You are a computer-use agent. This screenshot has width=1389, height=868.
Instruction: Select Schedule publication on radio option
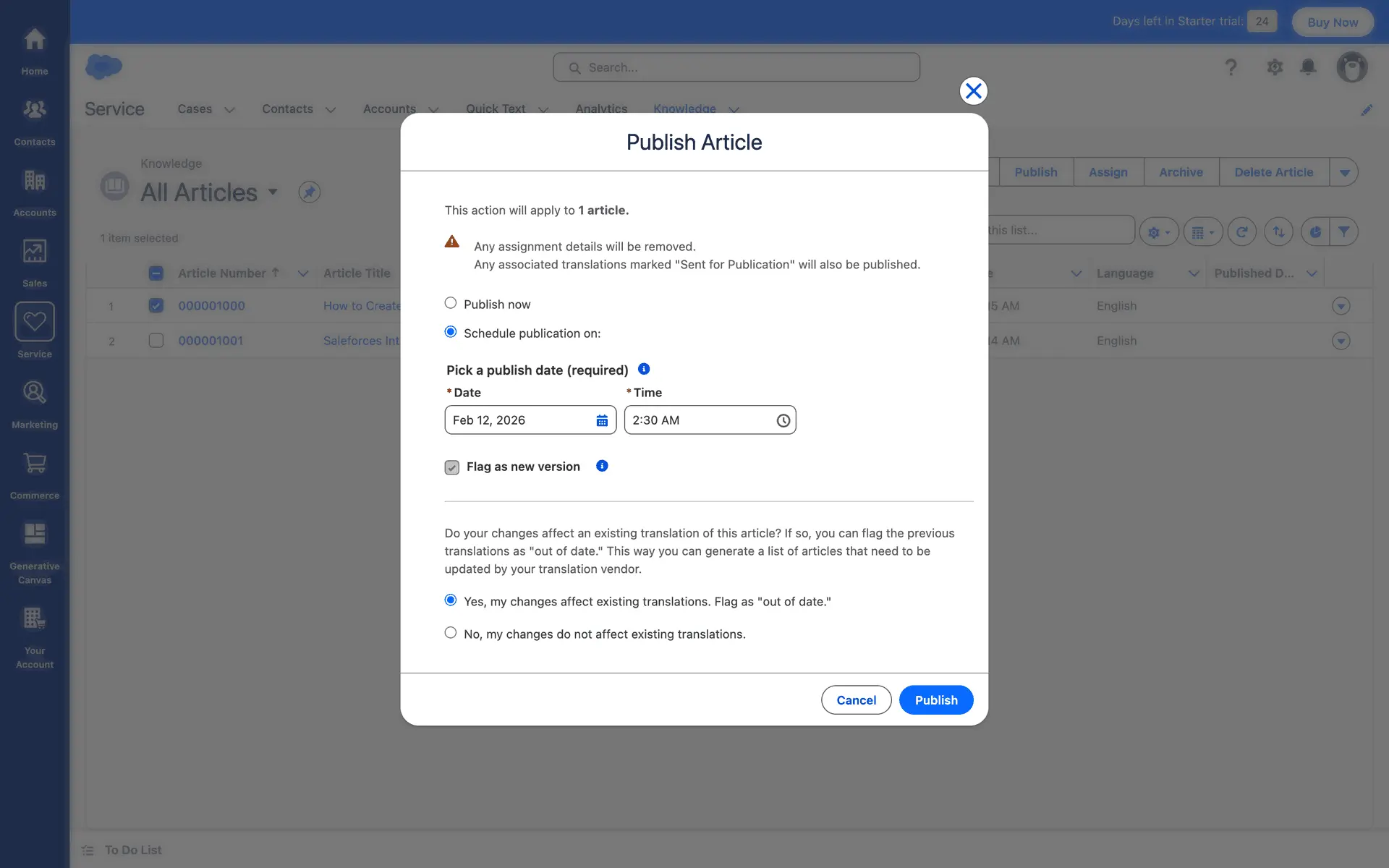451,332
